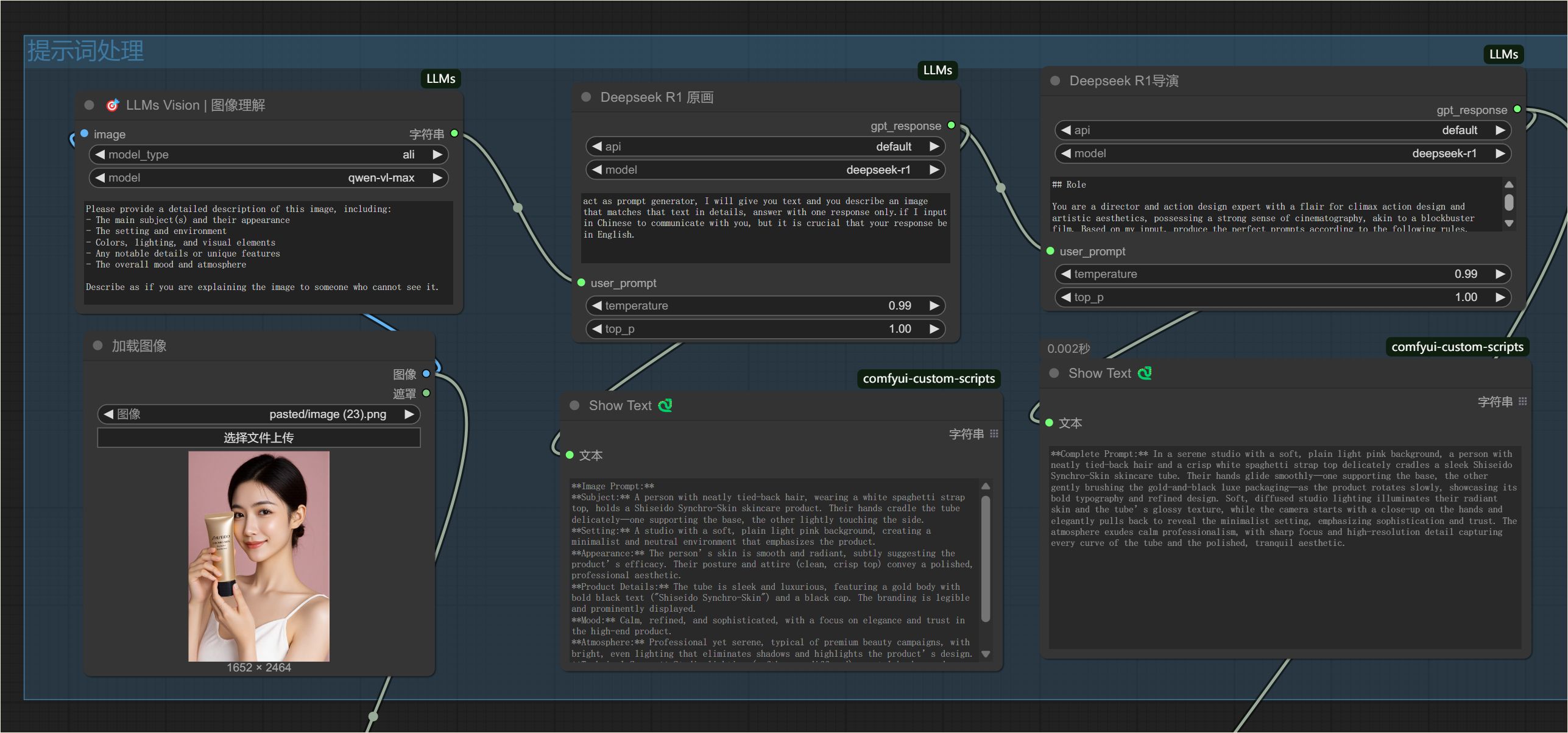Increase temperature in Deepseek R1导演

coord(1500,274)
